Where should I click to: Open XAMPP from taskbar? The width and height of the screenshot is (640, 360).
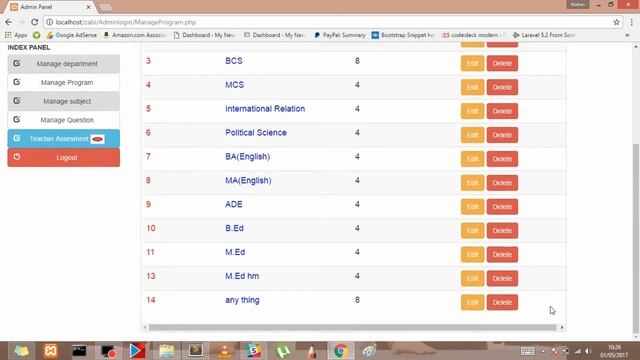tap(50, 351)
